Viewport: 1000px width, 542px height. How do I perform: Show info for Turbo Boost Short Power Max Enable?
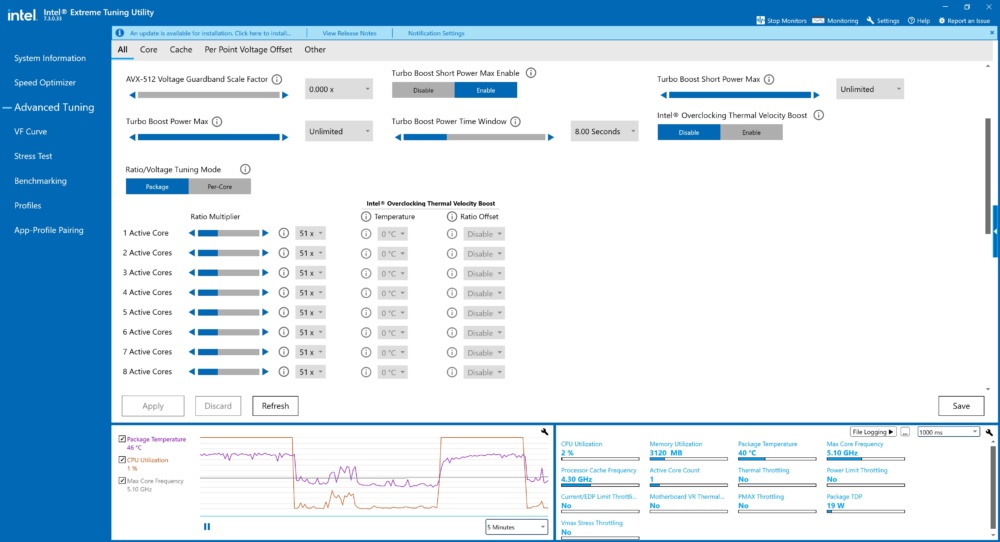[531, 73]
